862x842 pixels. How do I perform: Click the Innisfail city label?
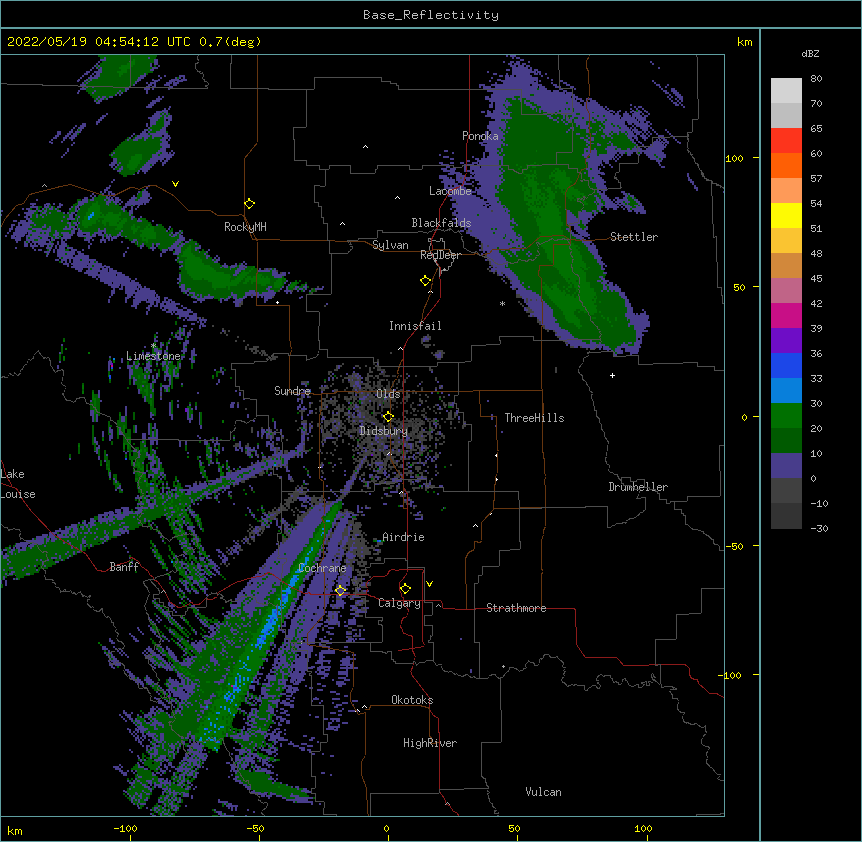(415, 326)
